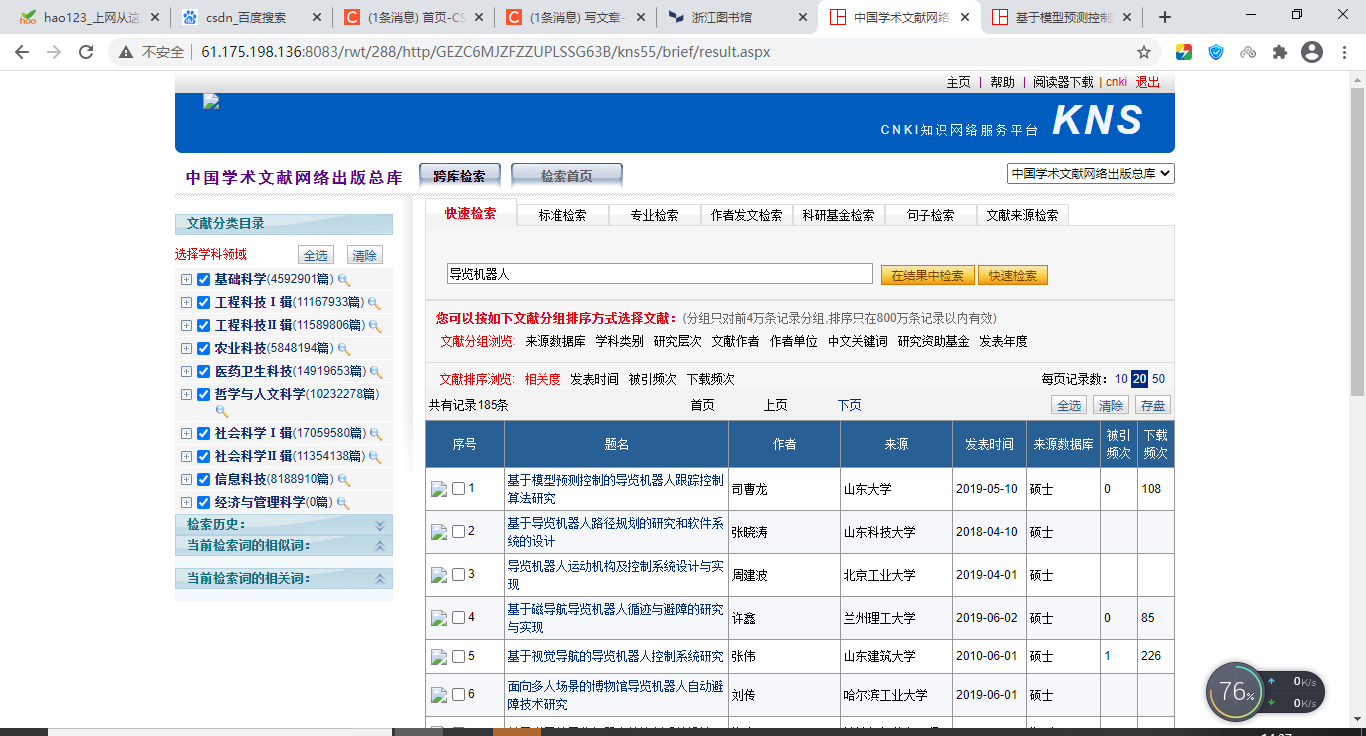Click the 跨库检索 button
Image resolution: width=1366 pixels, height=736 pixels.
coord(460,176)
